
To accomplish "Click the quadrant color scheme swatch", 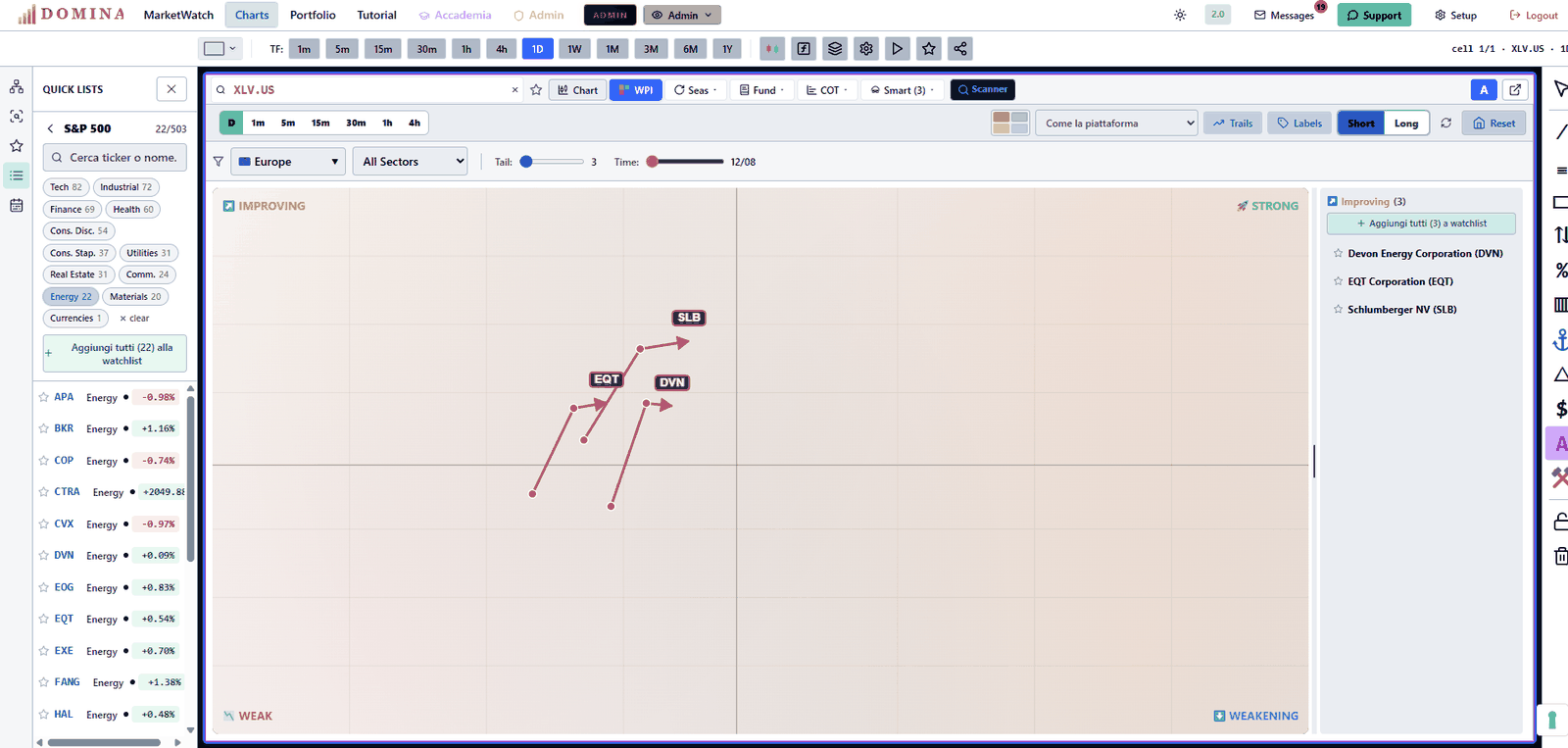I will [x=1010, y=123].
